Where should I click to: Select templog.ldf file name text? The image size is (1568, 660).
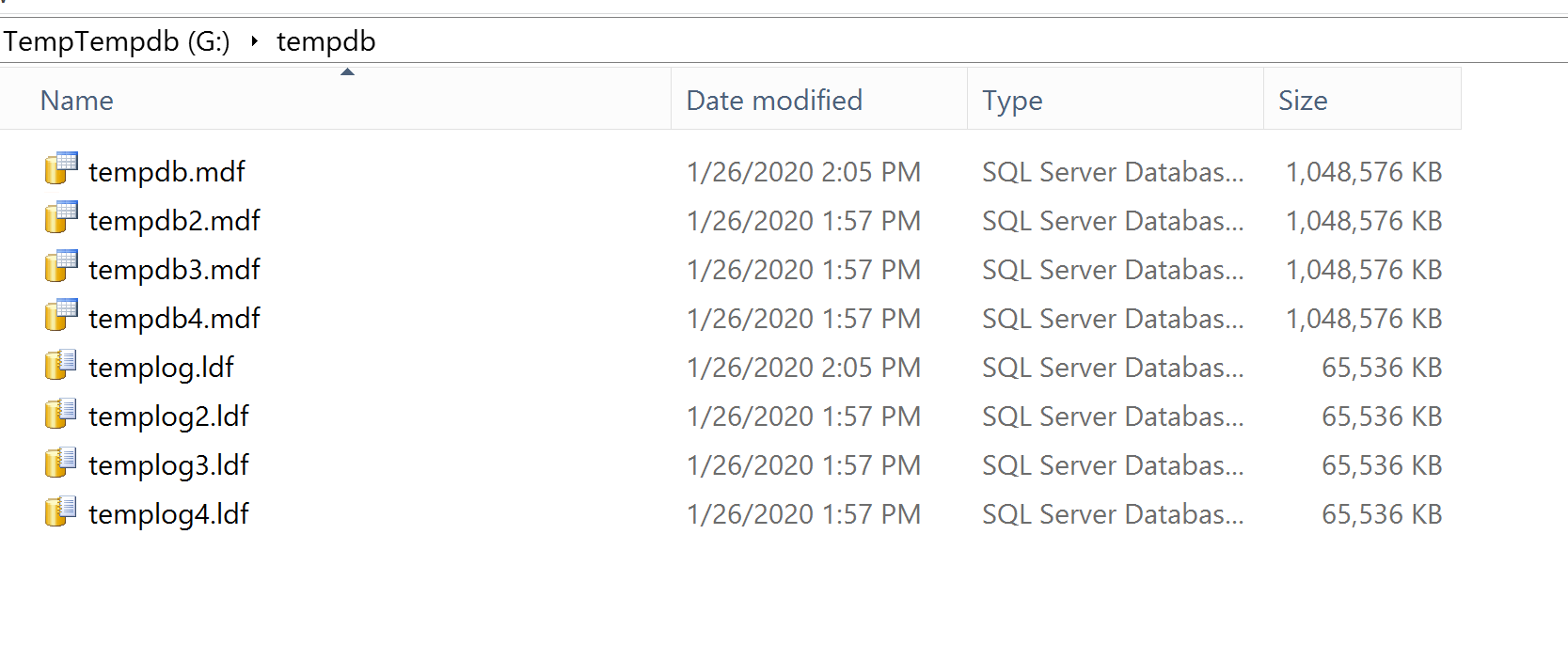[161, 368]
